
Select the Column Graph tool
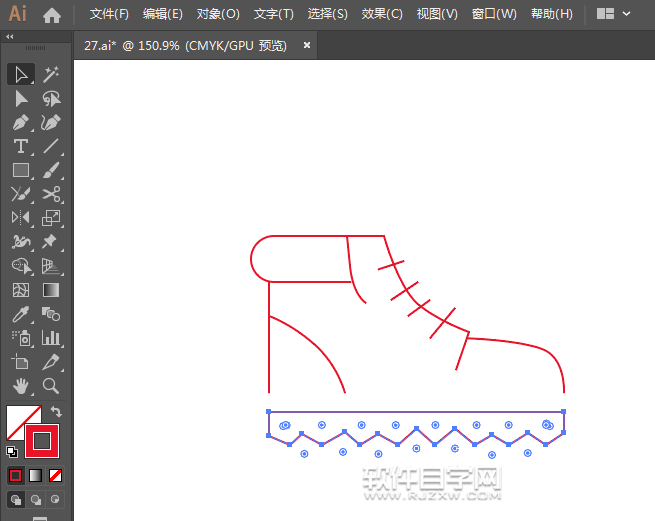click(51, 338)
